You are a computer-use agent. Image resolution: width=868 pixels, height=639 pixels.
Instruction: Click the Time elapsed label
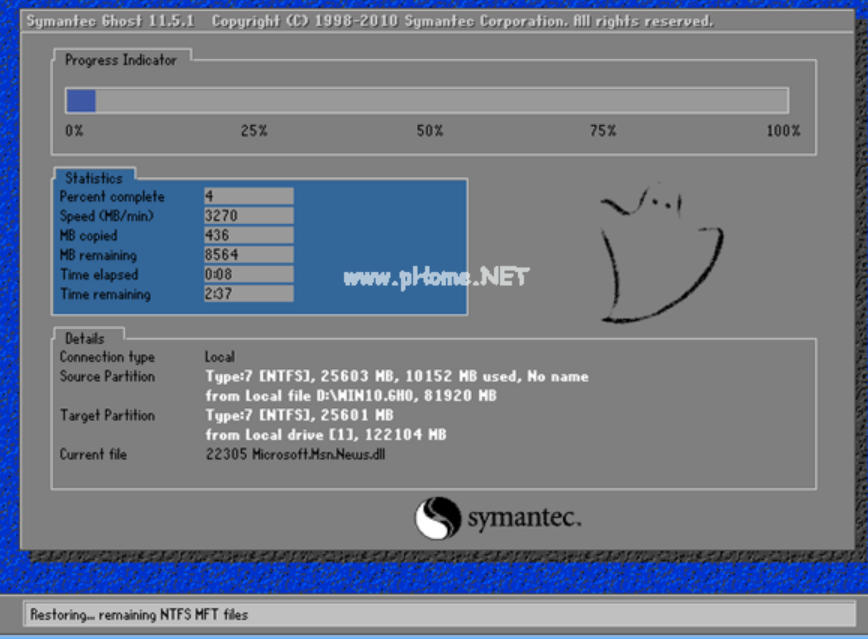99,275
